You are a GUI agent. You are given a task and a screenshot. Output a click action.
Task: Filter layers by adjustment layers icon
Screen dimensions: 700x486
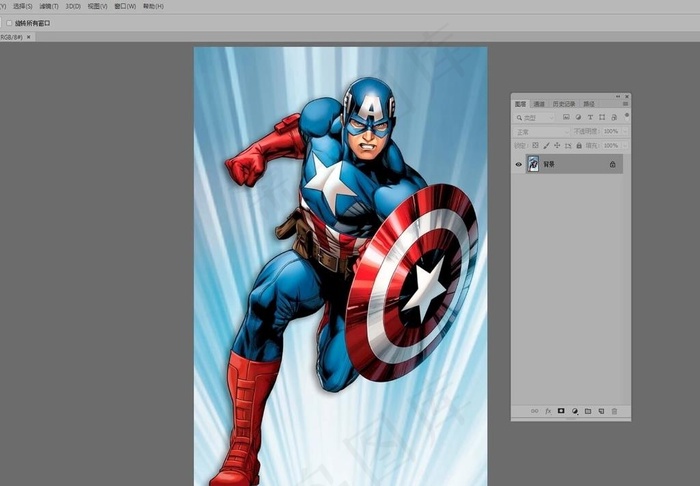coord(578,117)
